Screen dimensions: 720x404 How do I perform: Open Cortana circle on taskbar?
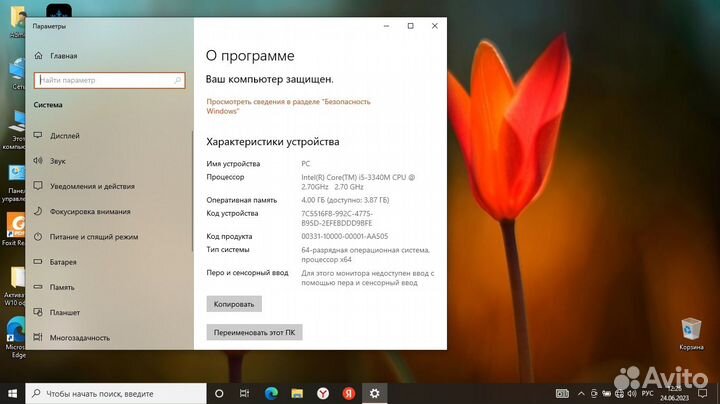[219, 393]
